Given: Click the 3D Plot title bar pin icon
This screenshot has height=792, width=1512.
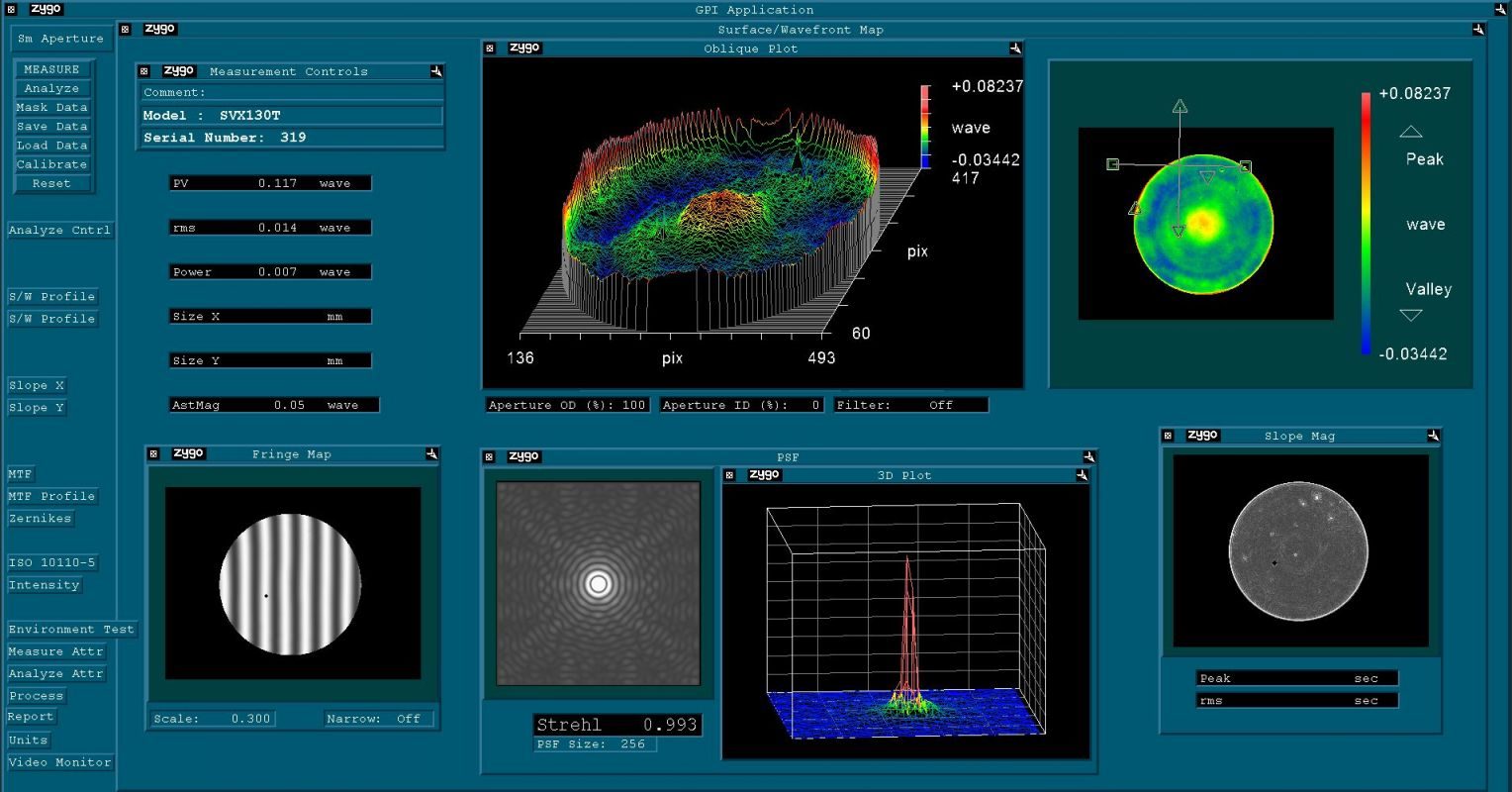Looking at the screenshot, I should [1082, 475].
